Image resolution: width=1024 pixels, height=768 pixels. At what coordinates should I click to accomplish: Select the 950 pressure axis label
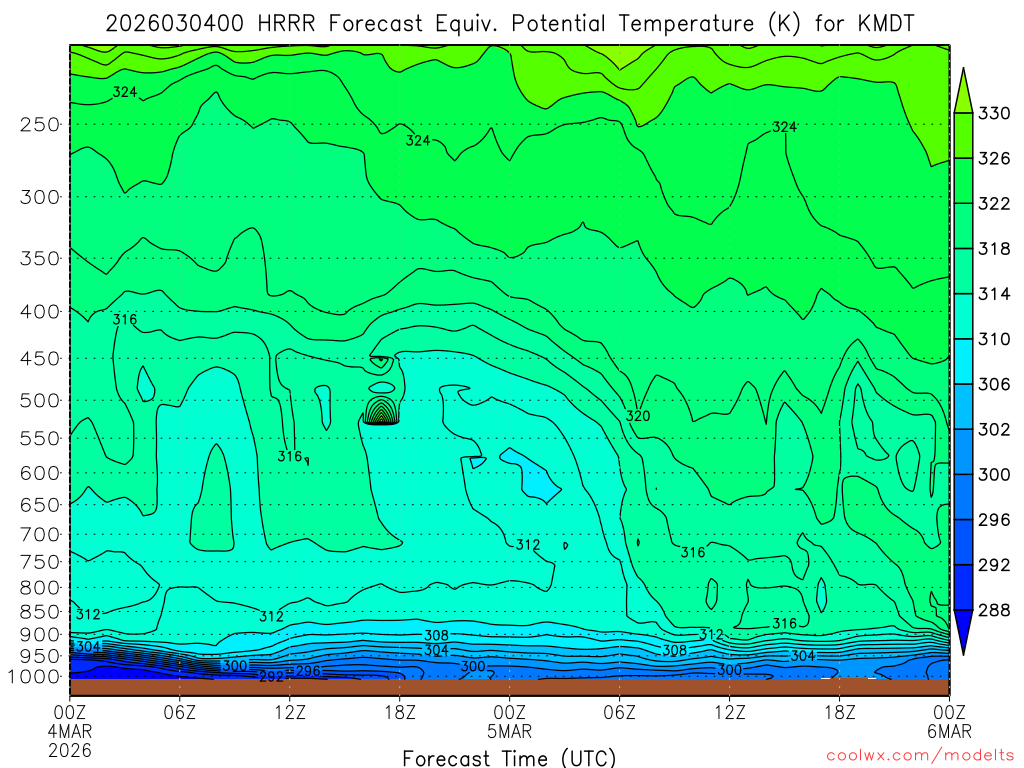pyautogui.click(x=40, y=656)
